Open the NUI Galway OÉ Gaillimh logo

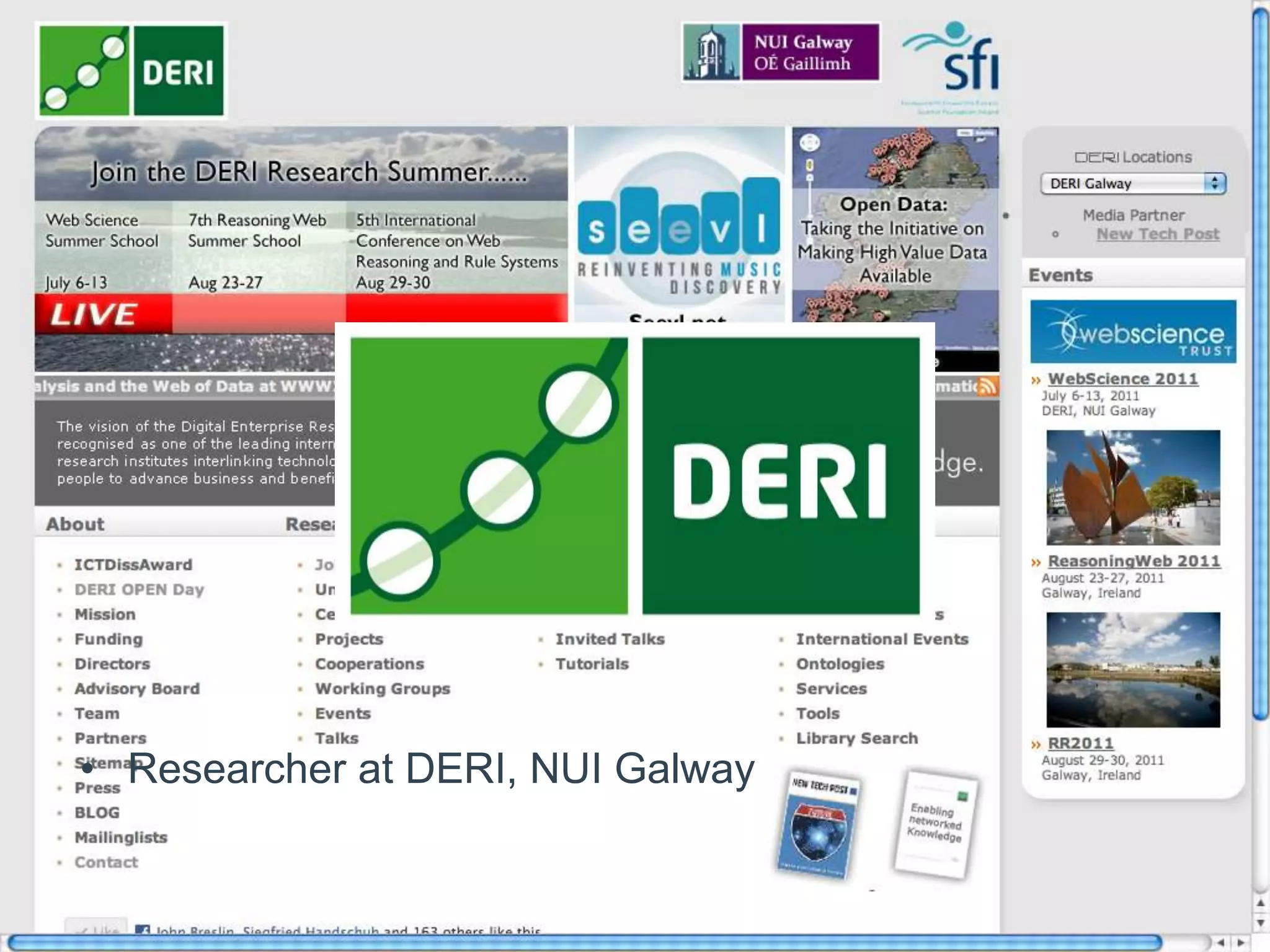click(x=781, y=52)
